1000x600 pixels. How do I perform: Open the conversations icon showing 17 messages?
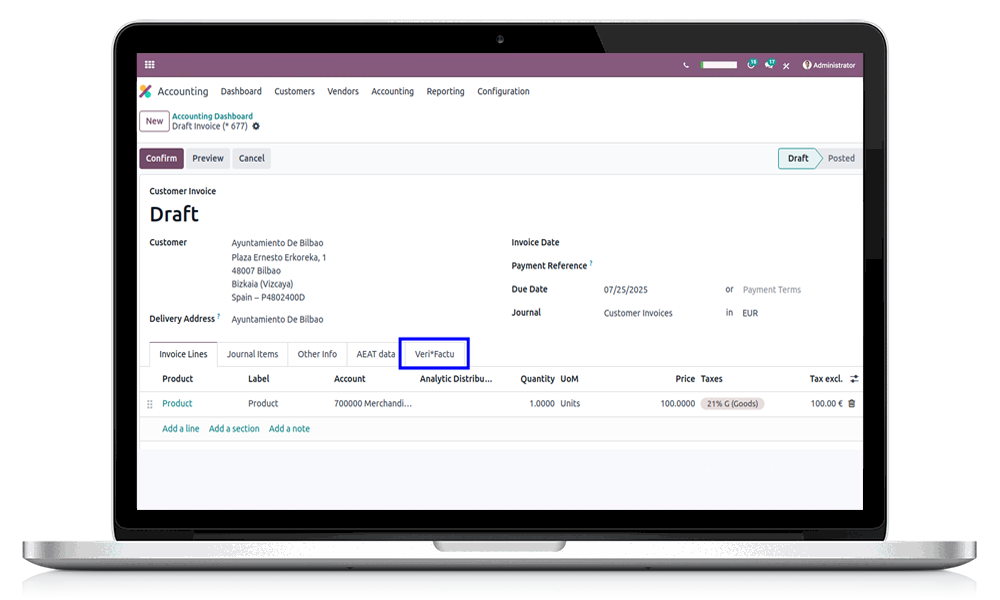click(770, 64)
